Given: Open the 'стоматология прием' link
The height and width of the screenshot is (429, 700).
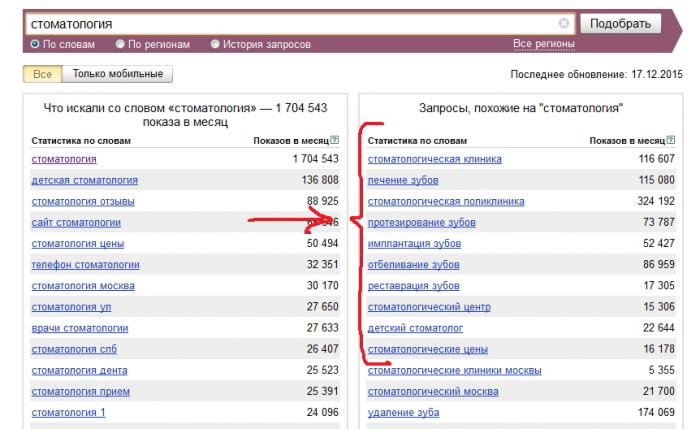Looking at the screenshot, I should tap(80, 392).
